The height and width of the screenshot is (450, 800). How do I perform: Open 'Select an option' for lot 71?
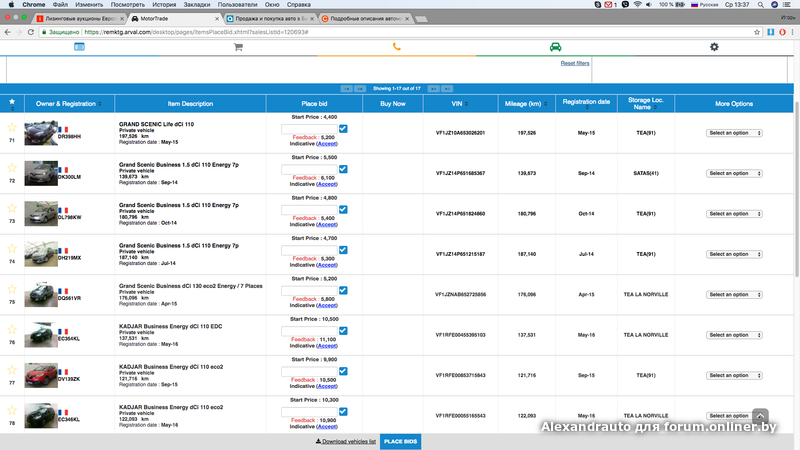pos(734,133)
